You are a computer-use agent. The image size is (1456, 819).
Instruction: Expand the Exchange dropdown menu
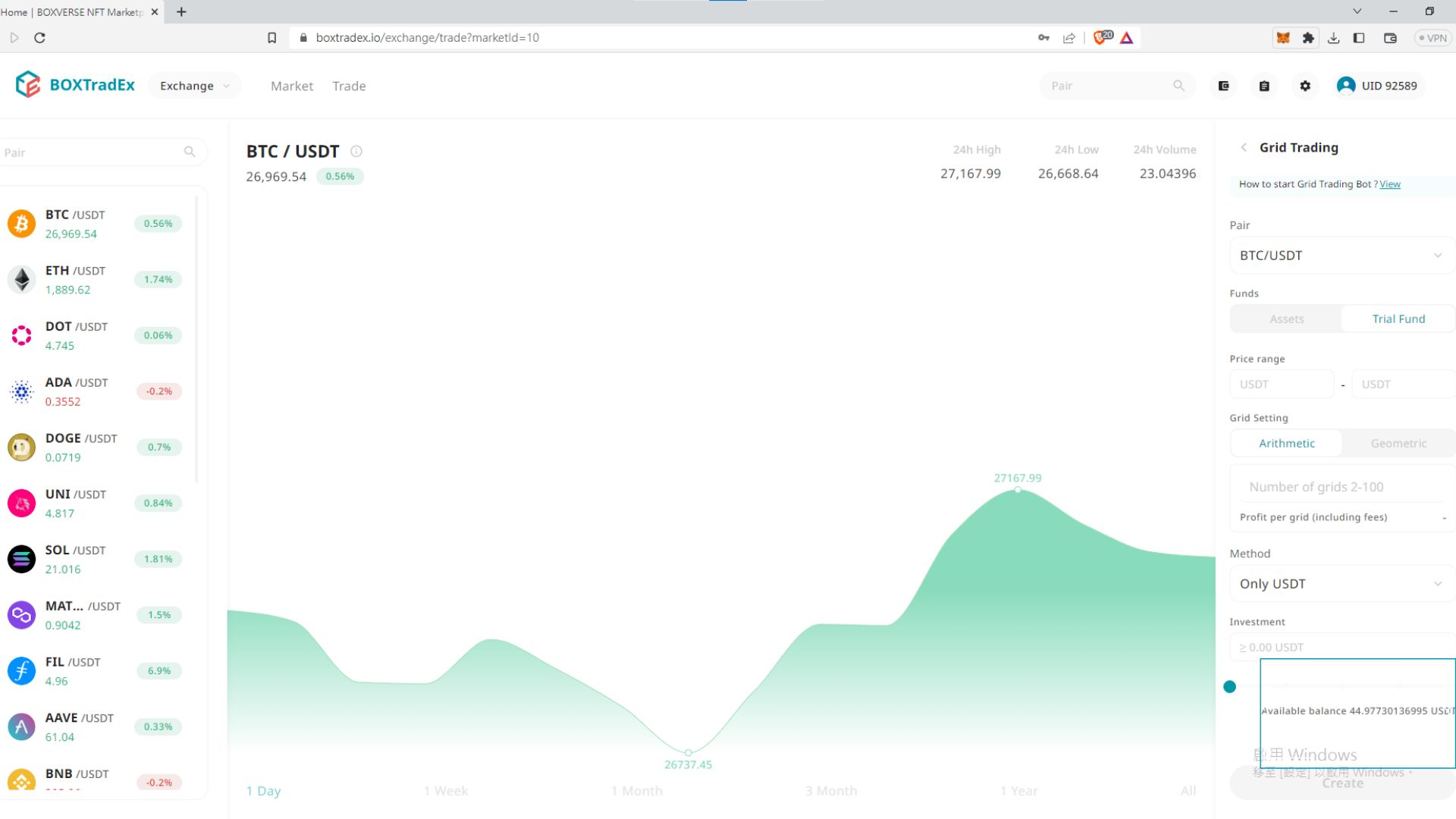tap(194, 86)
